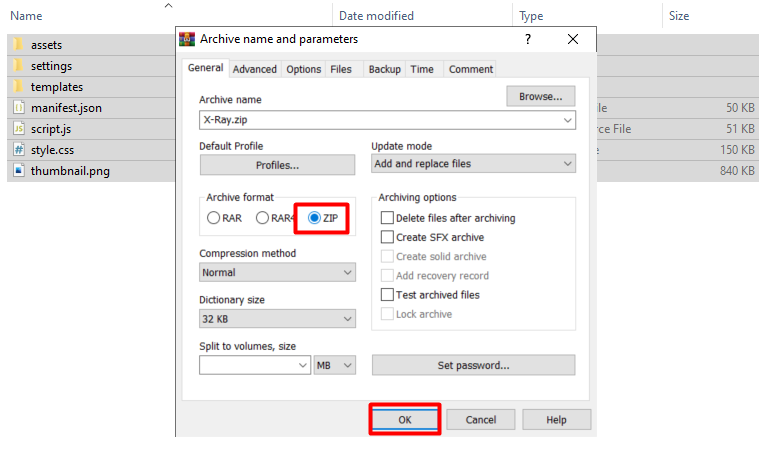Select the style.css file icon
This screenshot has width=761, height=461.
point(18,150)
